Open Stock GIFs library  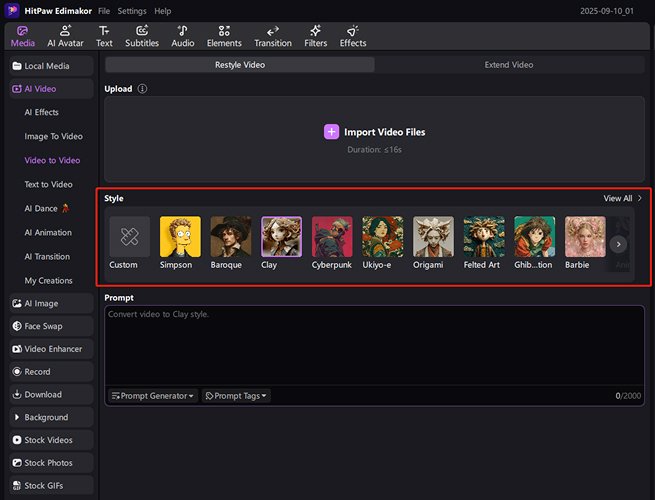(51, 485)
